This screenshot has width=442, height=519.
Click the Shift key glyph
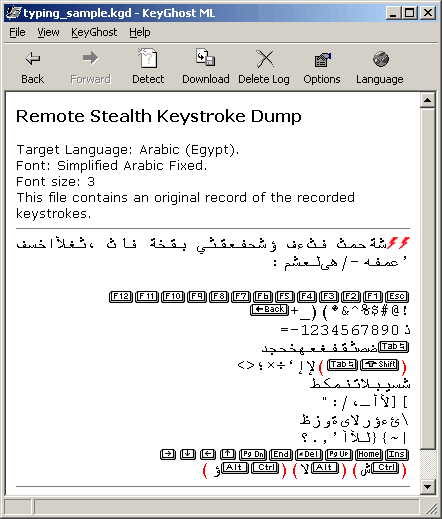point(380,365)
